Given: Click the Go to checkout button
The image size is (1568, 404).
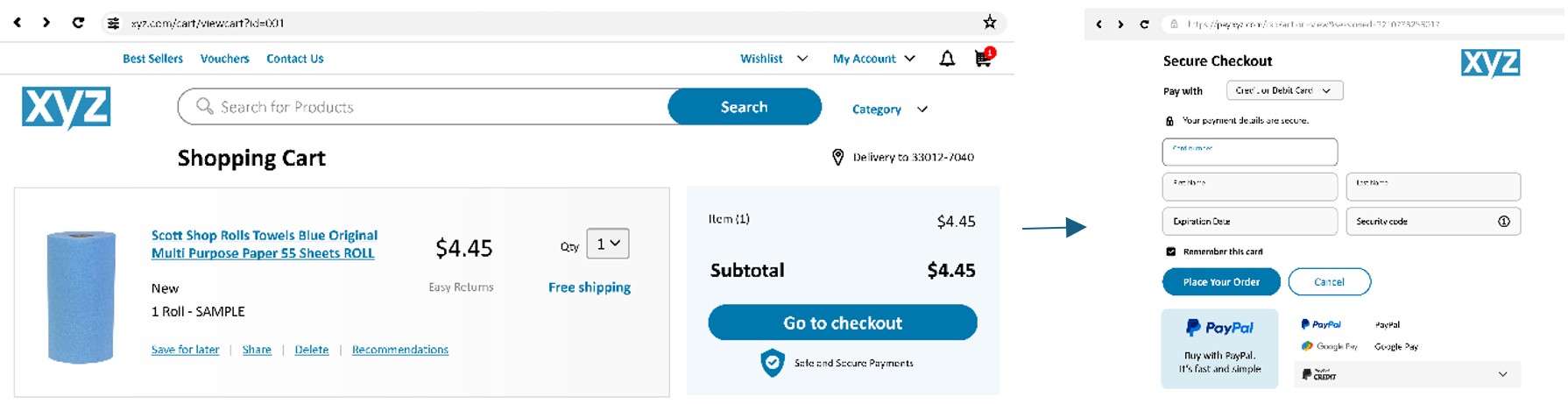Looking at the screenshot, I should tap(843, 322).
